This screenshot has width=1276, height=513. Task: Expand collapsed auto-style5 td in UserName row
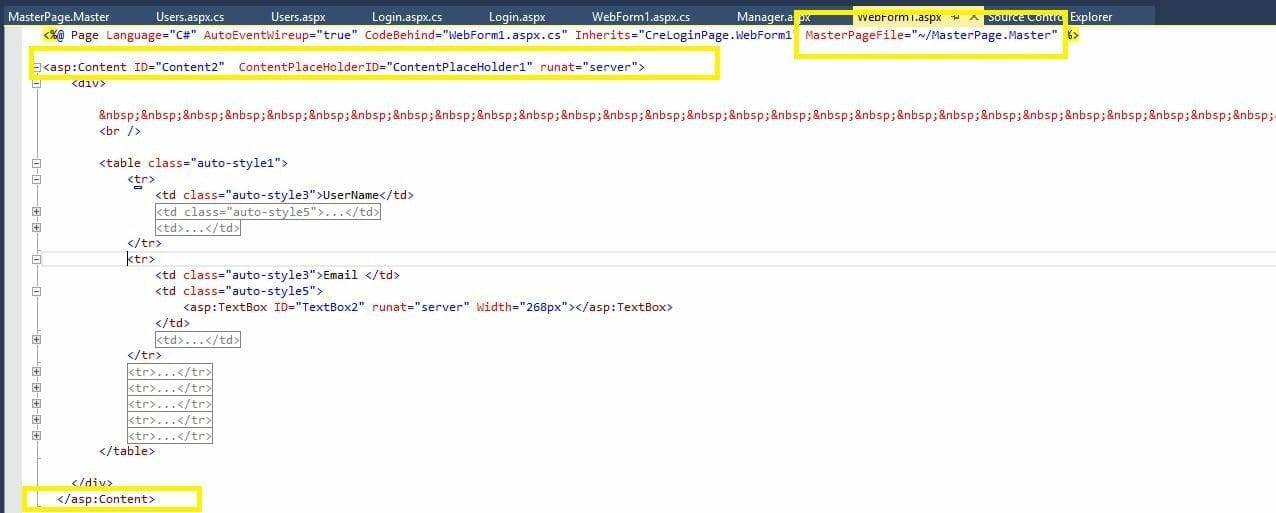(x=36, y=212)
